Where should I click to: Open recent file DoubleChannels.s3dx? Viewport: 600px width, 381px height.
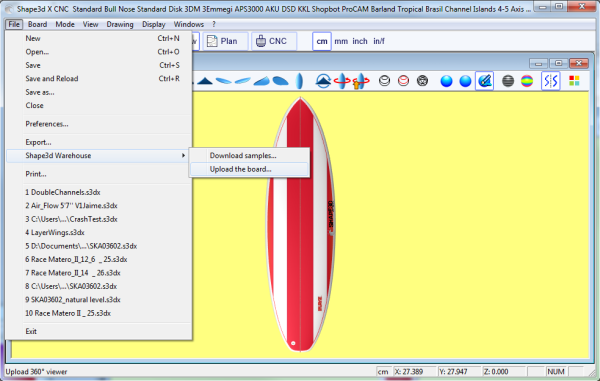tap(63, 192)
